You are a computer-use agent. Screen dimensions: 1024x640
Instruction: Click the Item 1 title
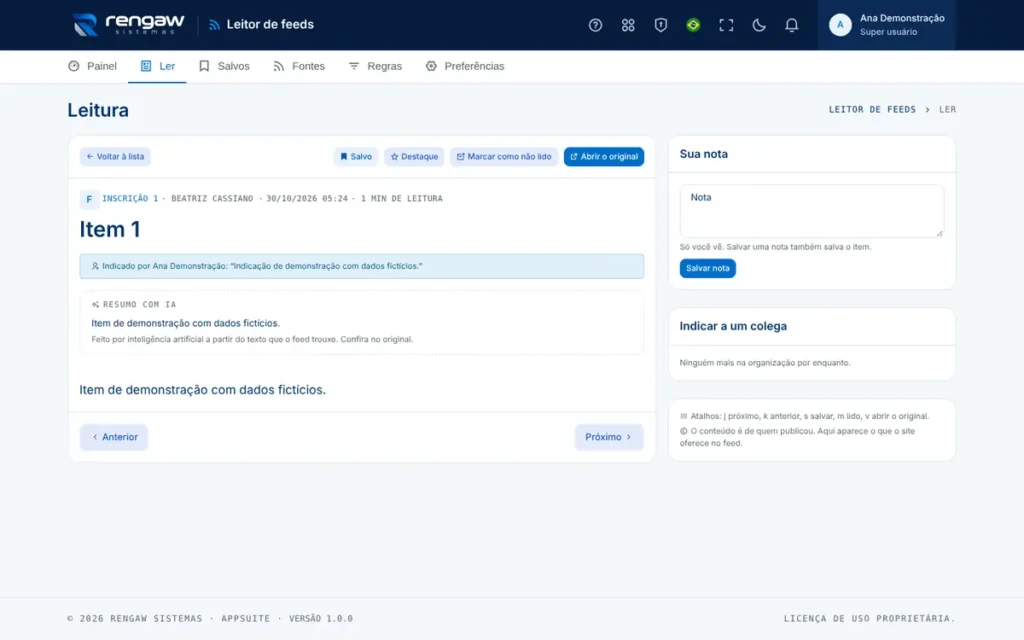pos(110,229)
